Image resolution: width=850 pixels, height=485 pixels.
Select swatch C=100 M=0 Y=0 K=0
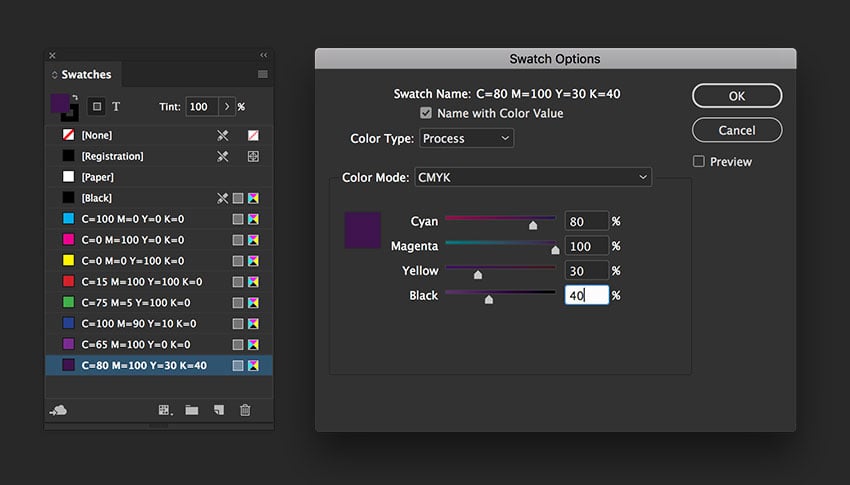point(159,219)
